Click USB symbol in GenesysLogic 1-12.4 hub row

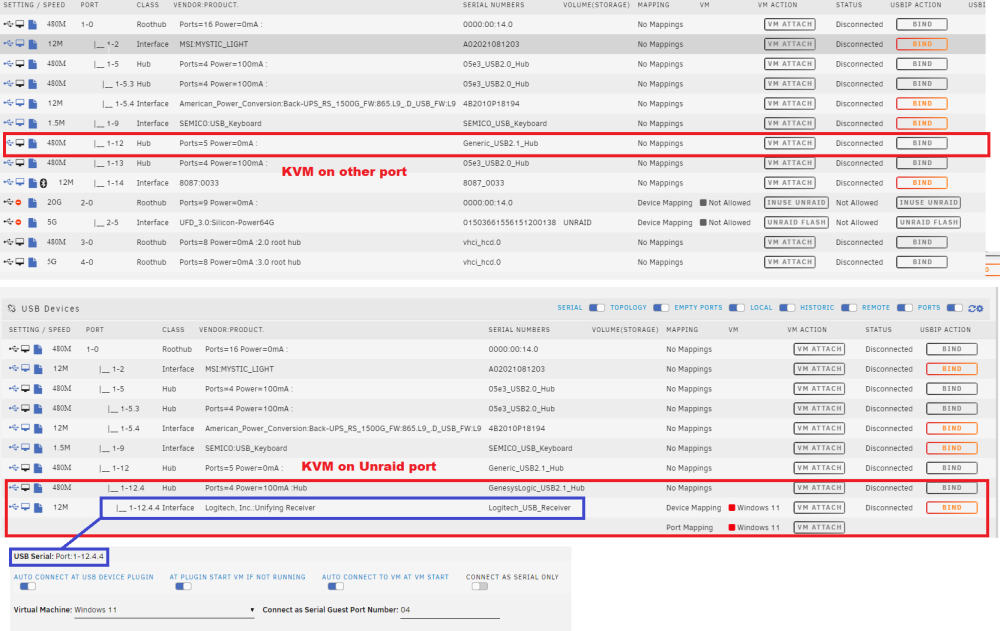coord(14,487)
